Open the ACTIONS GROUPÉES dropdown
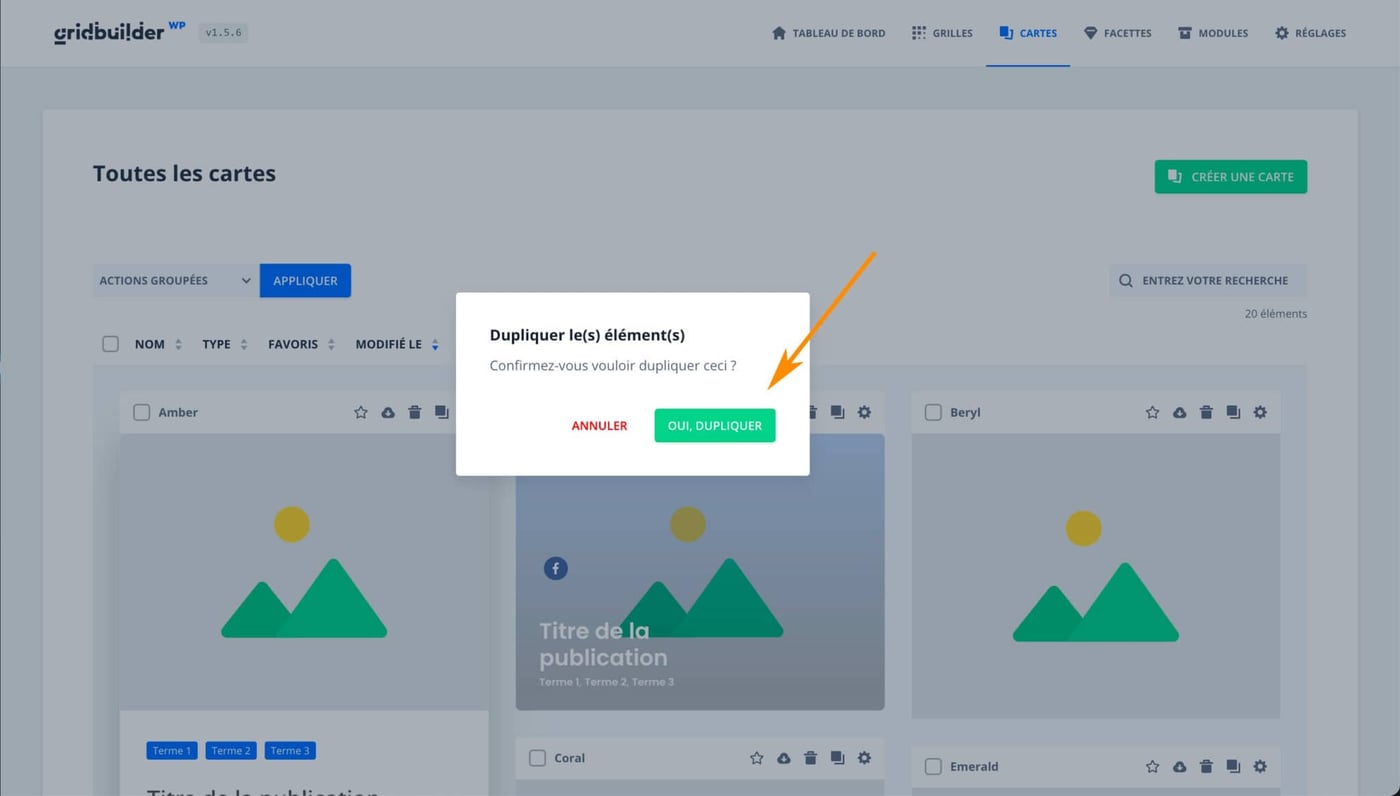This screenshot has height=796, width=1400. (173, 280)
